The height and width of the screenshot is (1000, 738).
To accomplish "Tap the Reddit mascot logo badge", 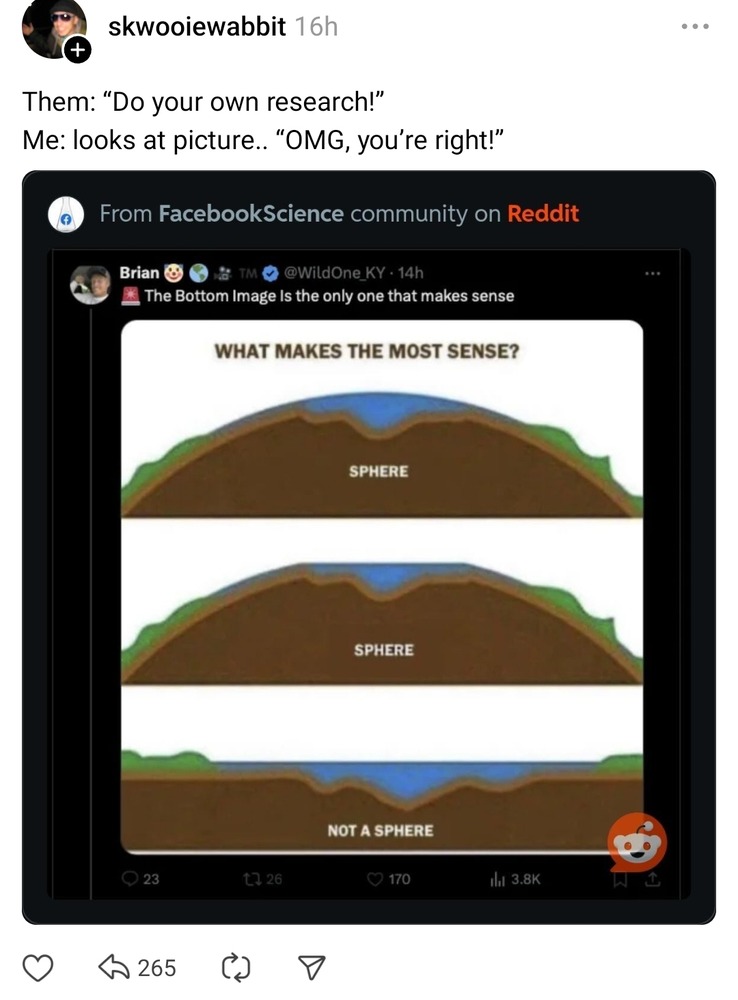I will pyautogui.click(x=637, y=842).
